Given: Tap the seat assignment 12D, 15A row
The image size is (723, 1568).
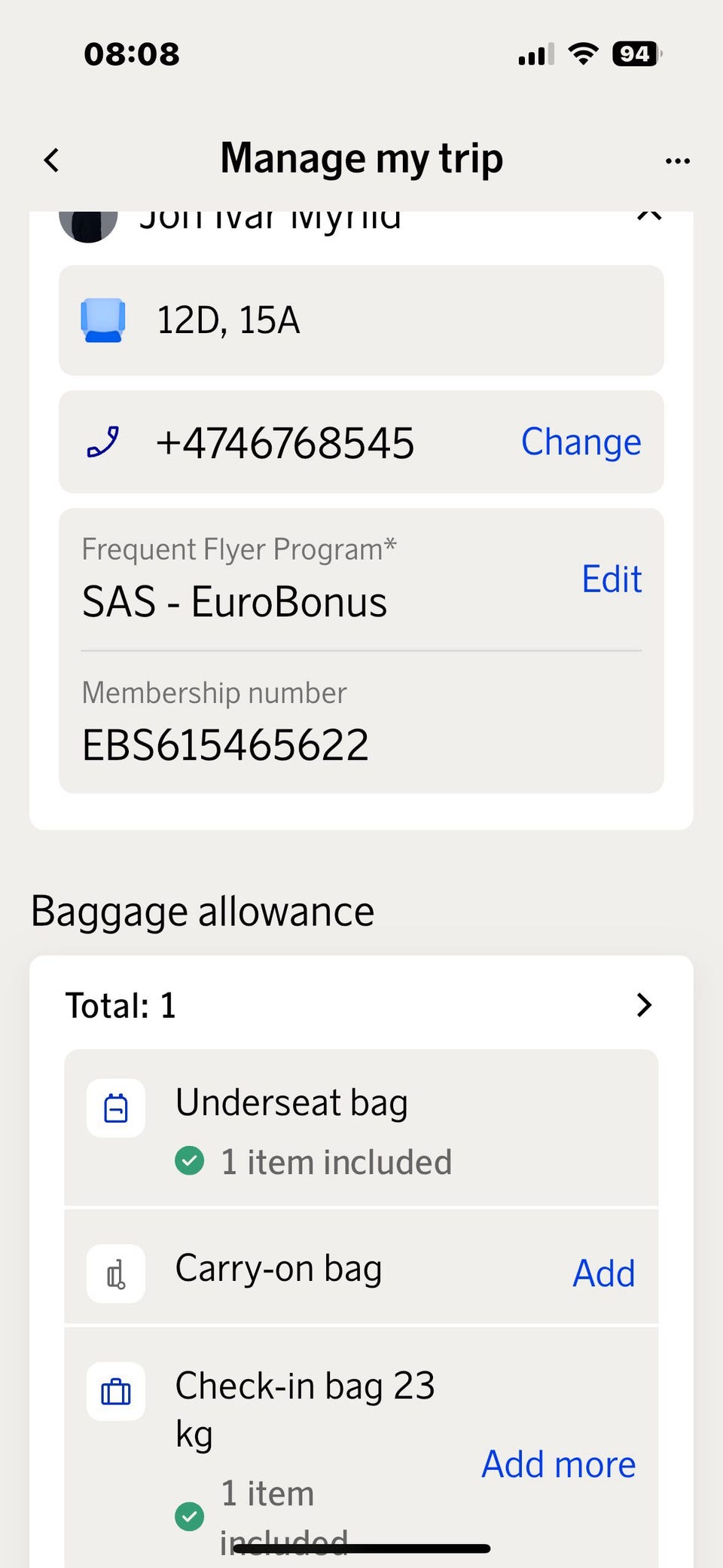Looking at the screenshot, I should coord(361,320).
